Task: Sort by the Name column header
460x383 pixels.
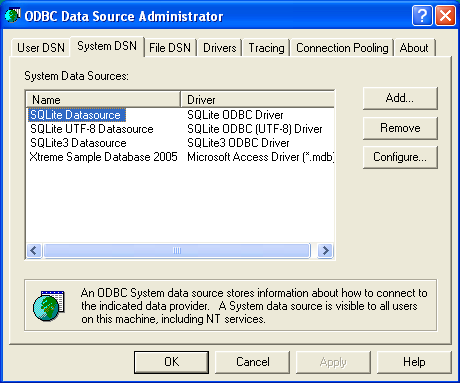Action: click(103, 99)
